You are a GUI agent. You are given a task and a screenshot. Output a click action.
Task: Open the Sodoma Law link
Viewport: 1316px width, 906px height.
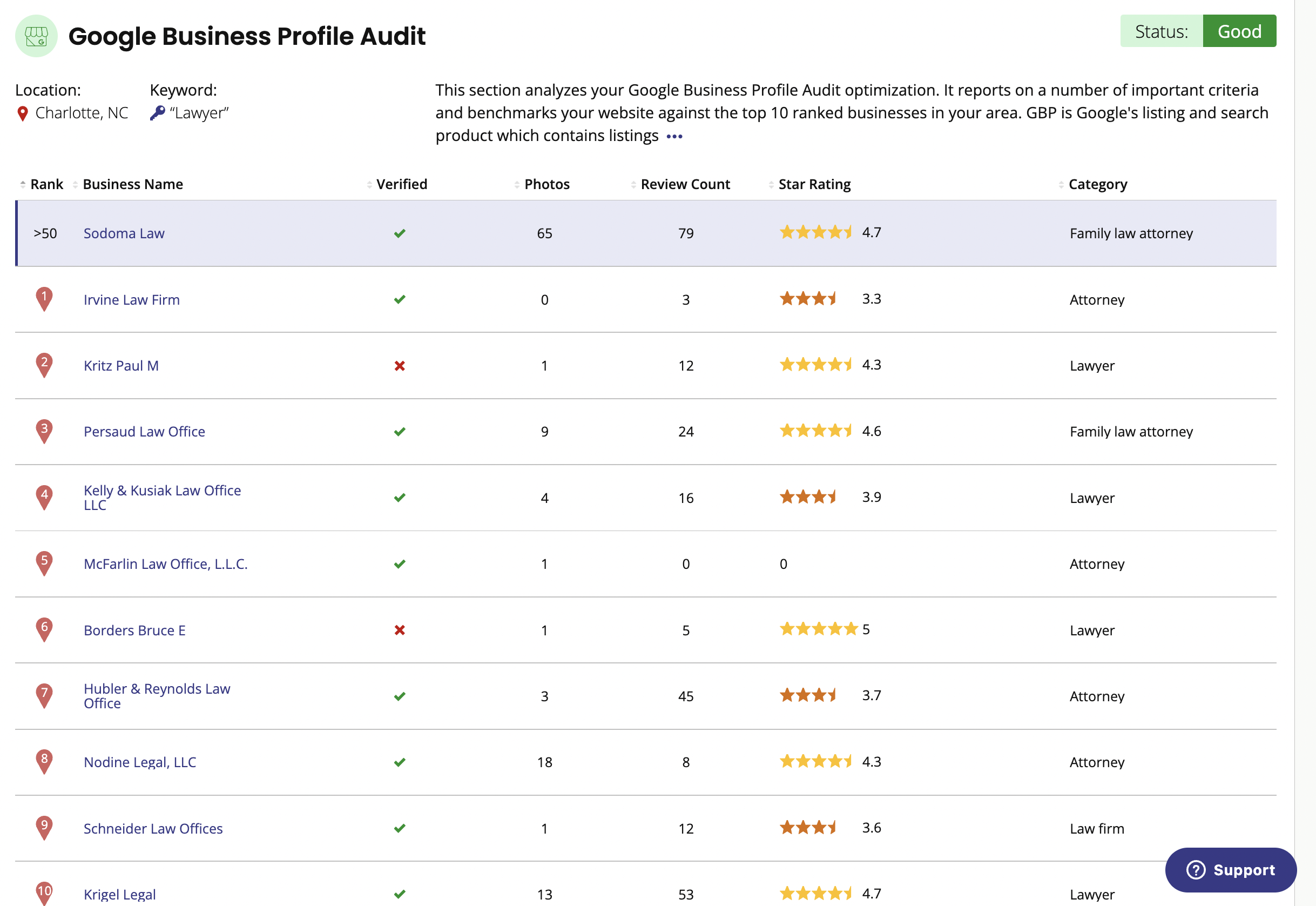[124, 233]
